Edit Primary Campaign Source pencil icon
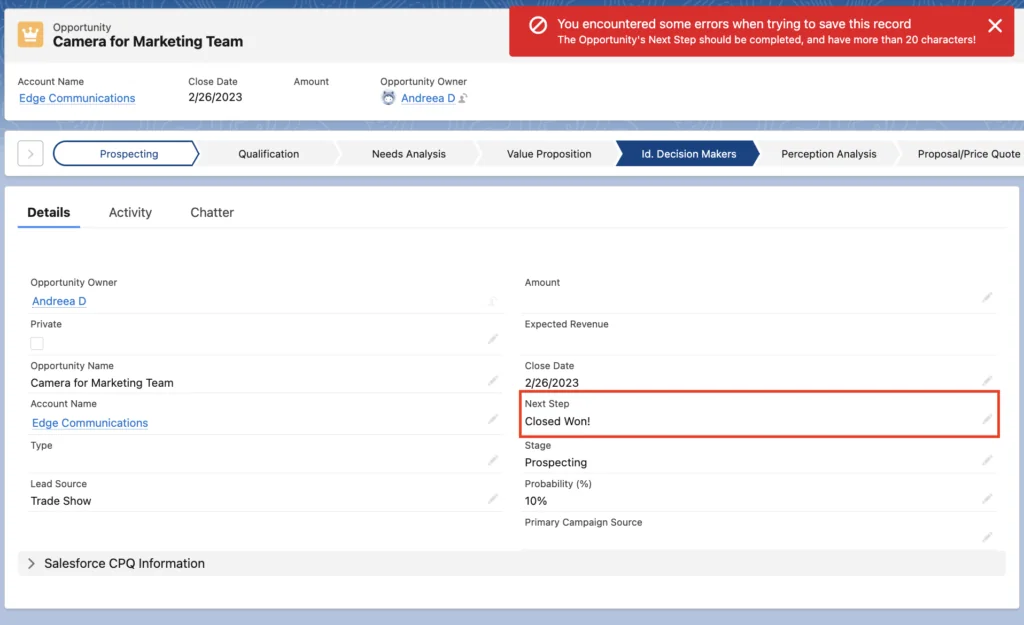Image resolution: width=1024 pixels, height=625 pixels. 987,537
